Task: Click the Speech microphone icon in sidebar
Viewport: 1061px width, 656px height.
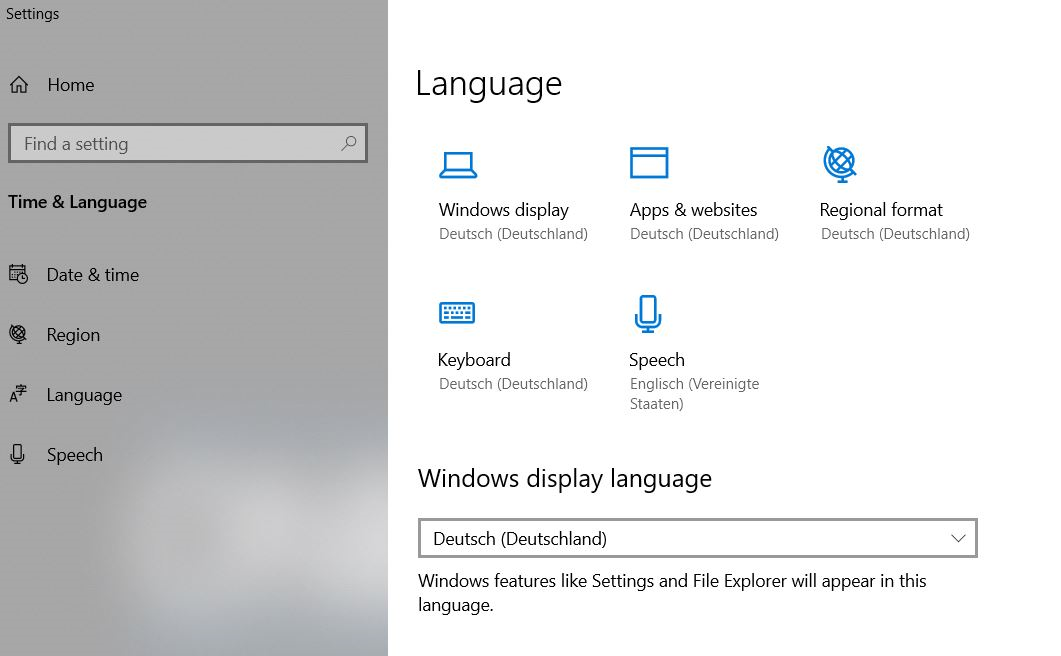Action: coord(18,454)
